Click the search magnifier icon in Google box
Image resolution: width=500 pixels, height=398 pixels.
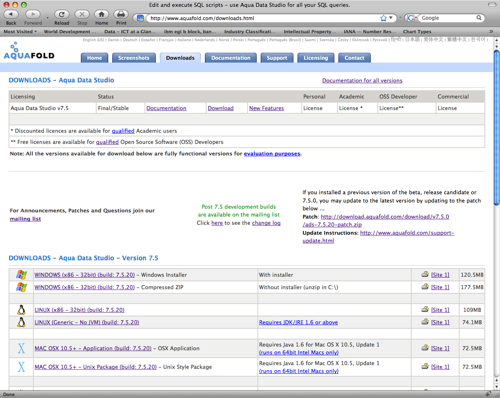(x=479, y=18)
